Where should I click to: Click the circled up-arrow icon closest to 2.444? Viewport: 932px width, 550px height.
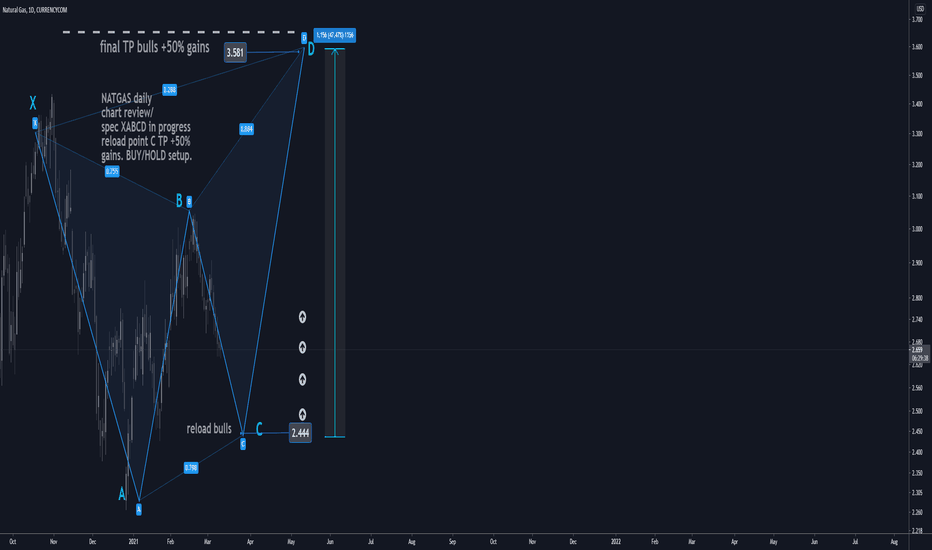click(303, 414)
